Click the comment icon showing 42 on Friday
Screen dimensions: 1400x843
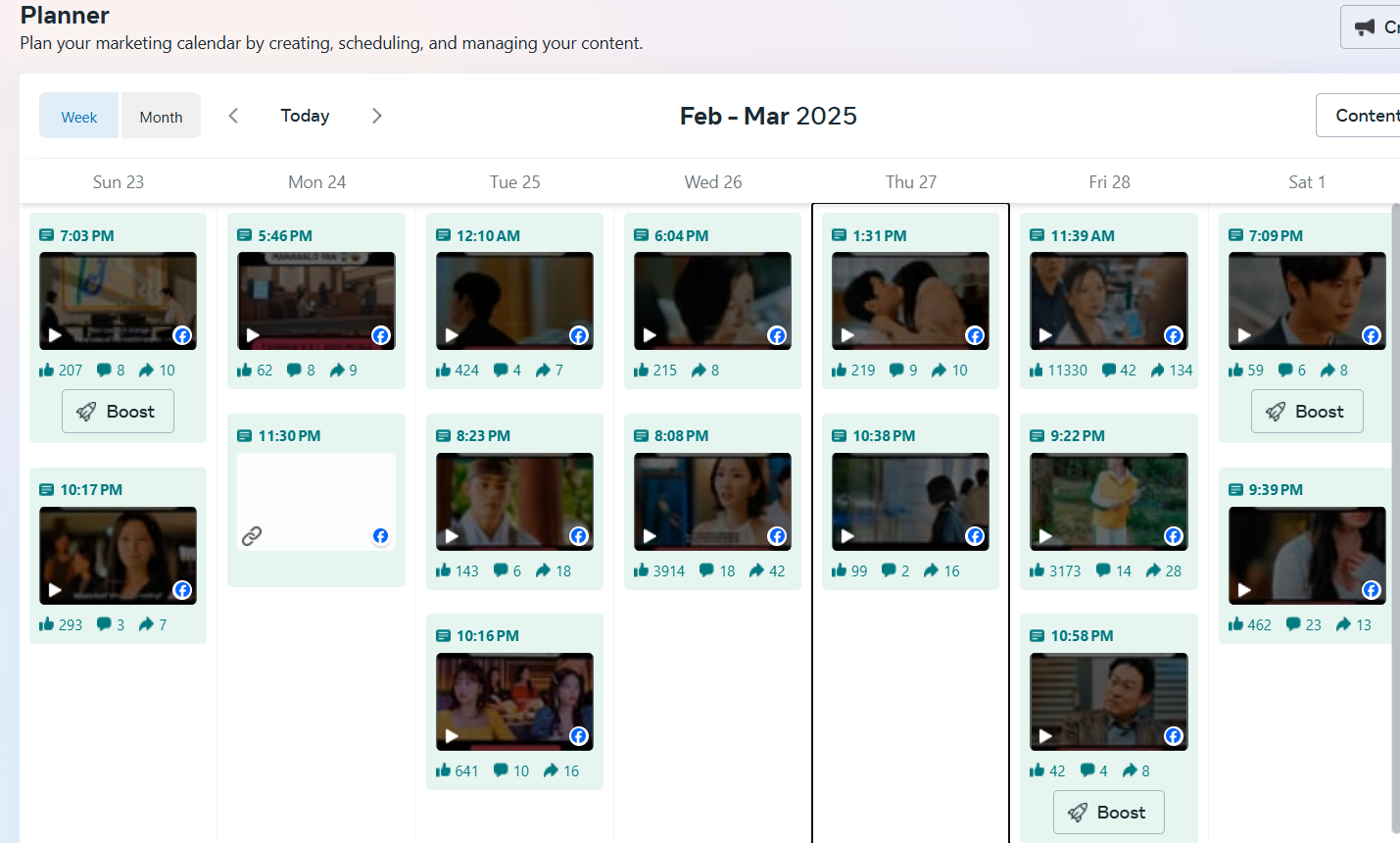[1109, 371]
